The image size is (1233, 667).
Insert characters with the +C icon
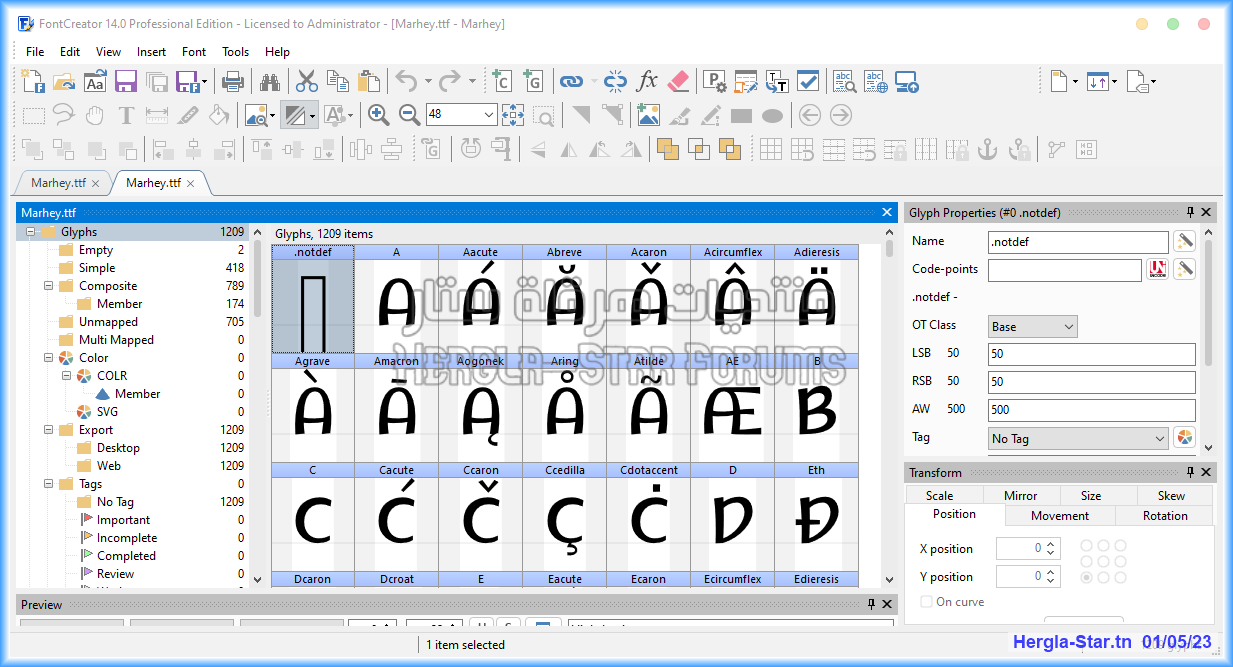point(501,82)
